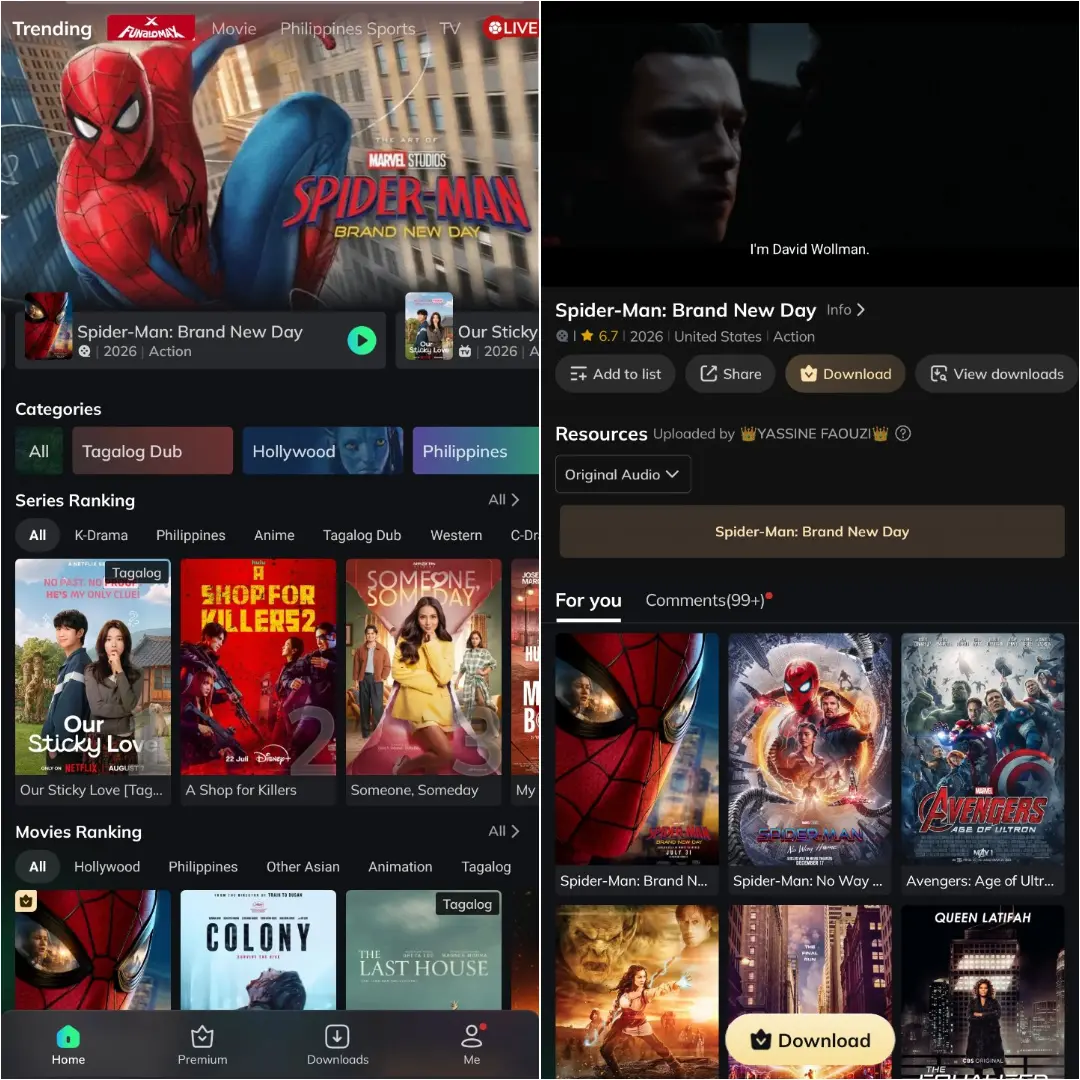Open the Funalomax branded tab logo
Screen dimensions: 1080x1080
point(151,29)
